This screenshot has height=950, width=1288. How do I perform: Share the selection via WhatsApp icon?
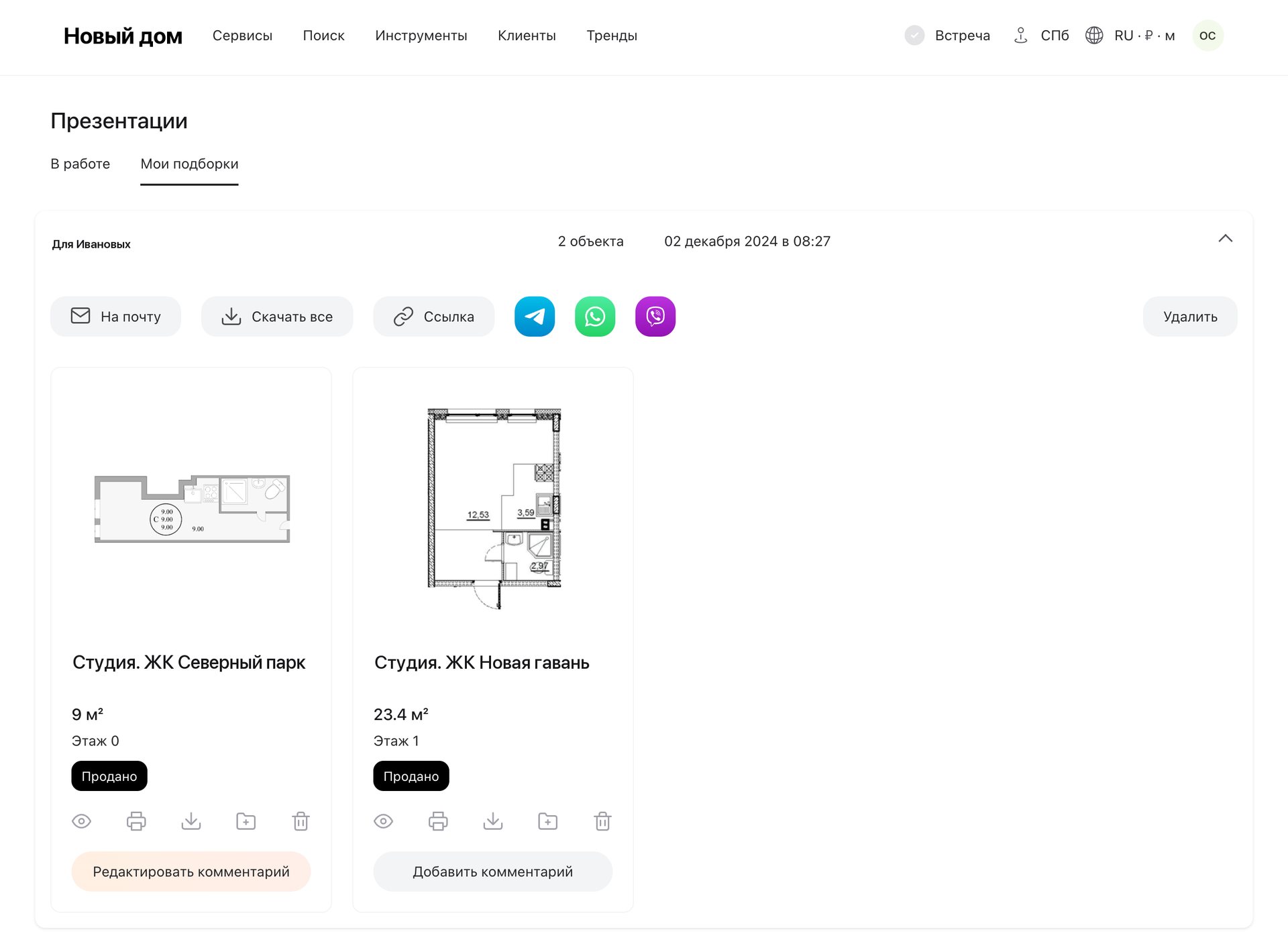point(595,317)
